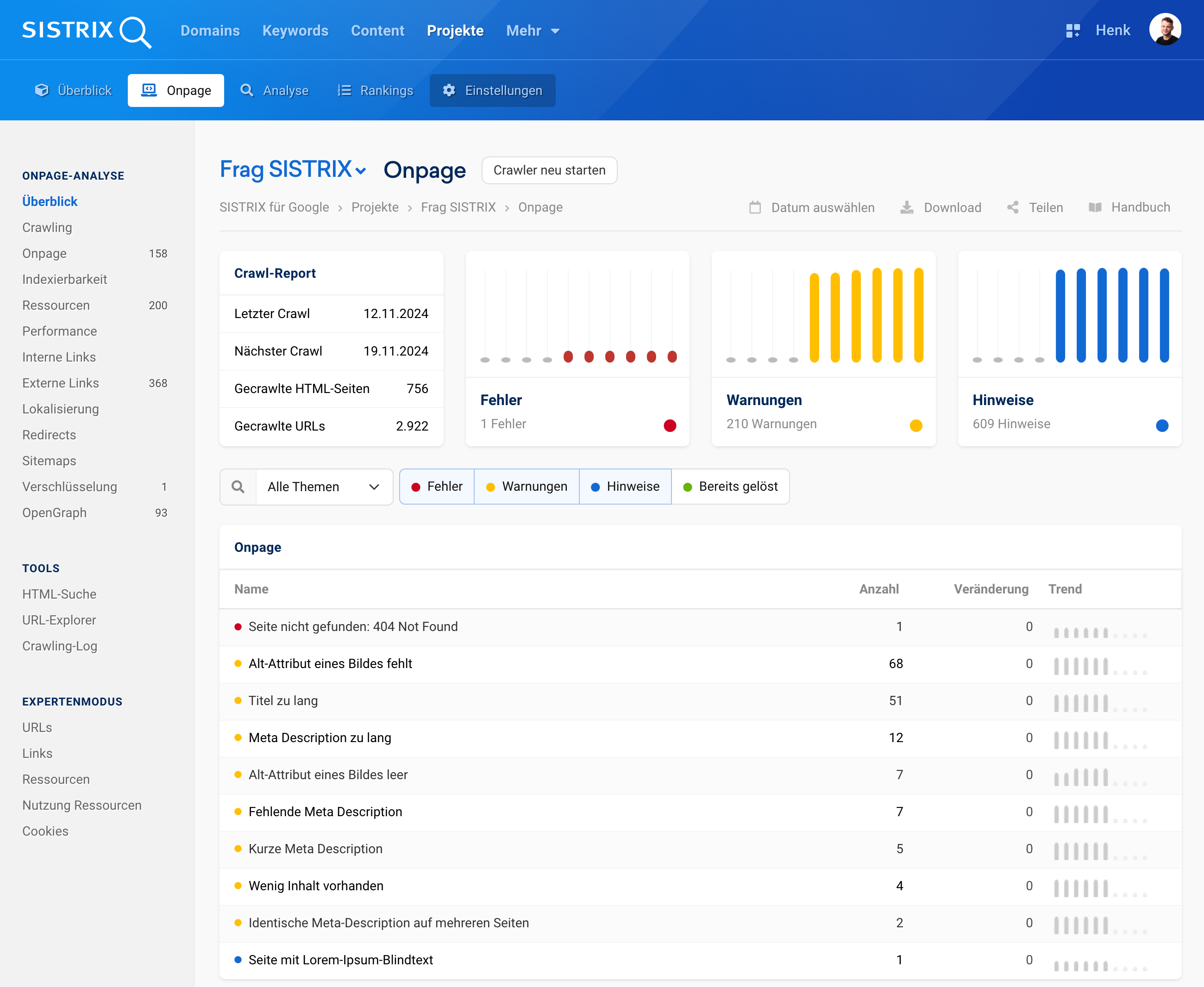Open URLs under Expertenmodus
The height and width of the screenshot is (987, 1204).
point(37,727)
